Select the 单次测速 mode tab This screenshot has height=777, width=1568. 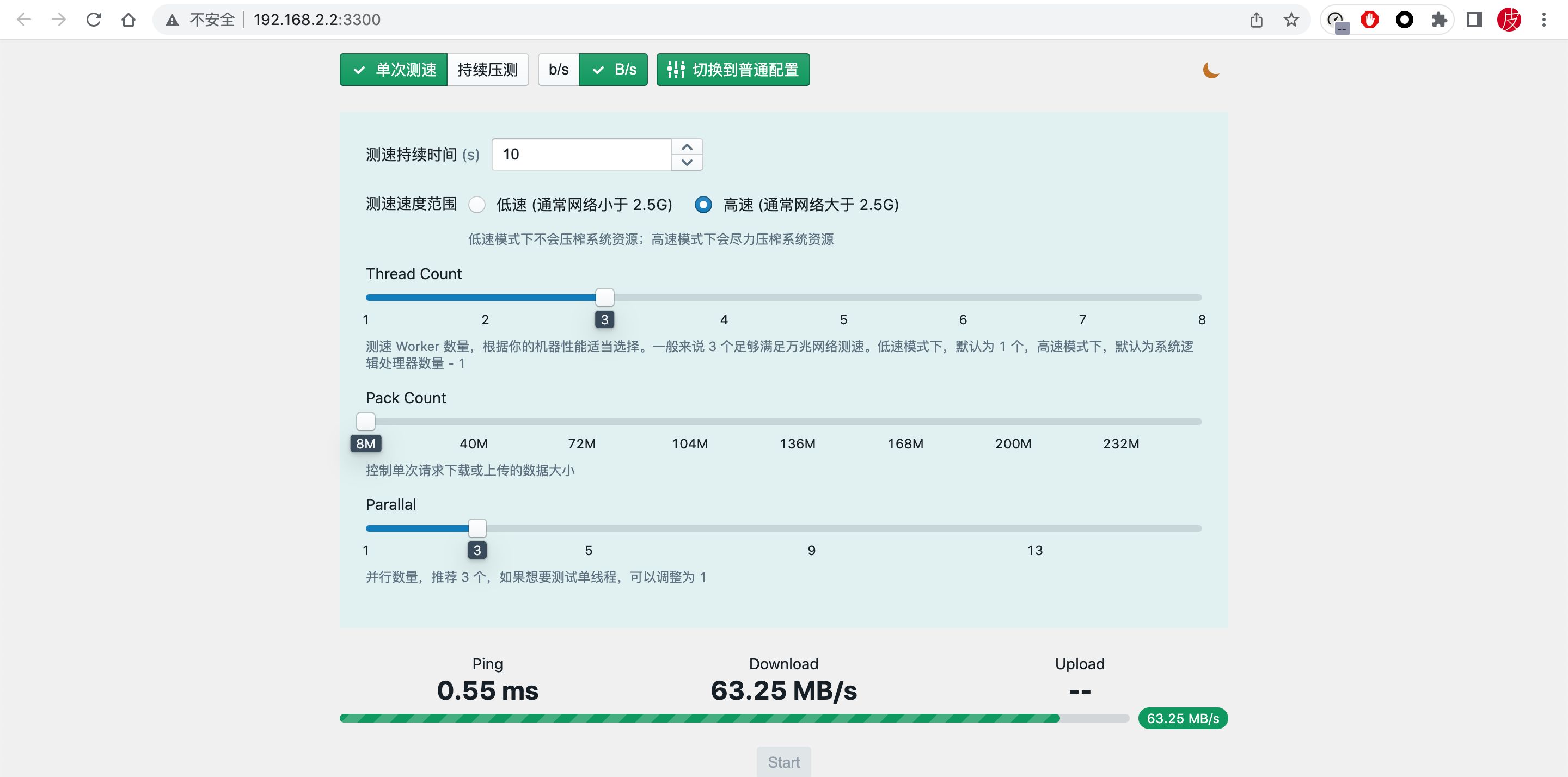394,70
